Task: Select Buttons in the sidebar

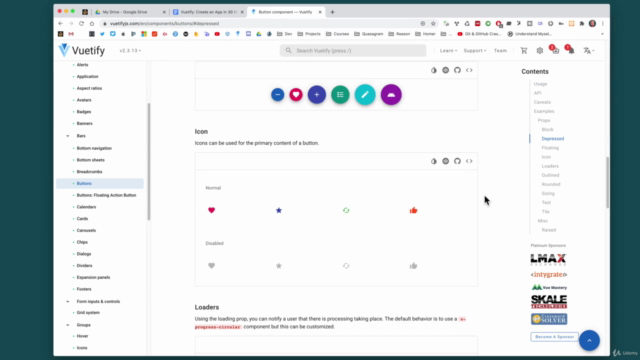Action: tap(100, 184)
